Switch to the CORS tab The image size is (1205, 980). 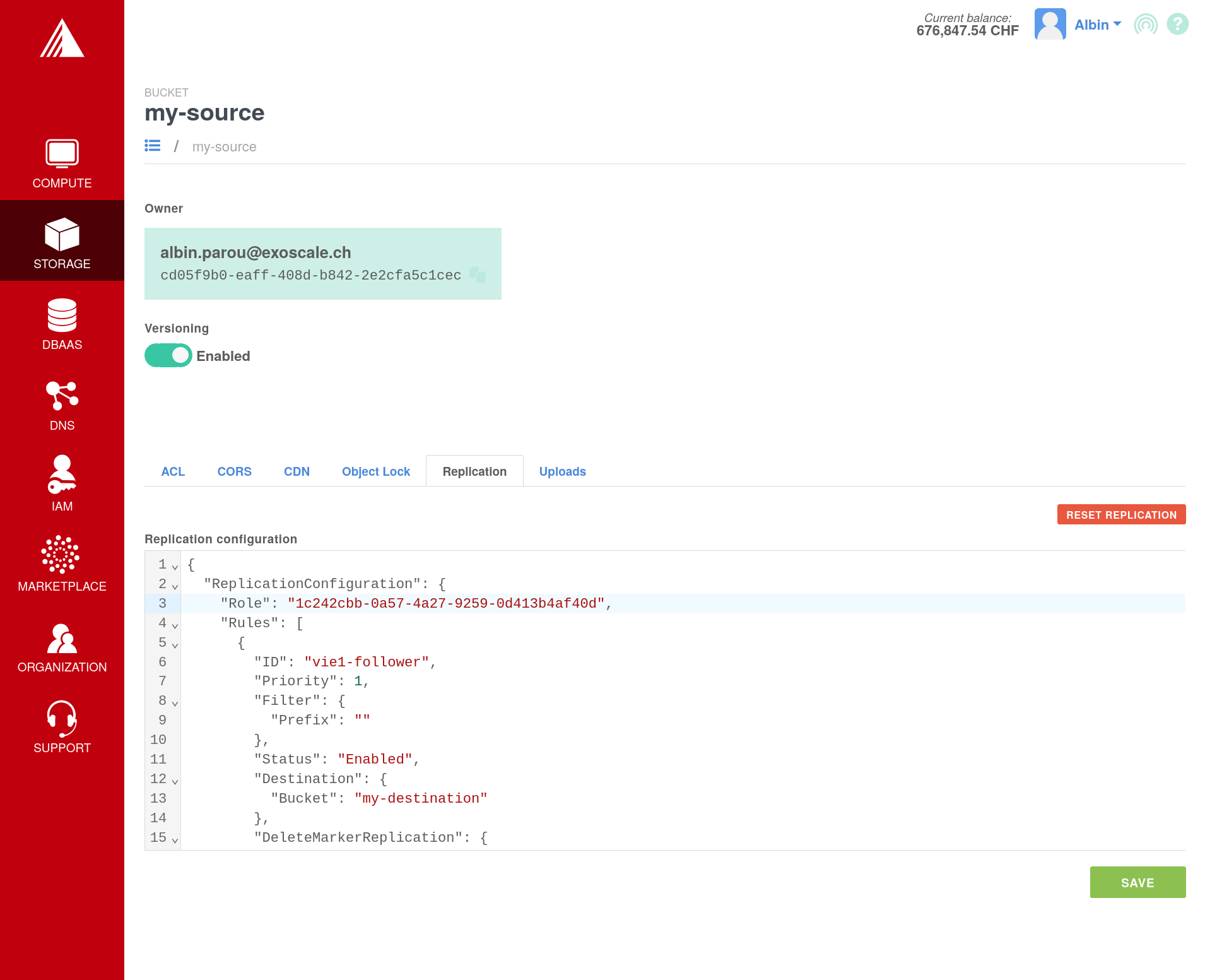tap(234, 471)
